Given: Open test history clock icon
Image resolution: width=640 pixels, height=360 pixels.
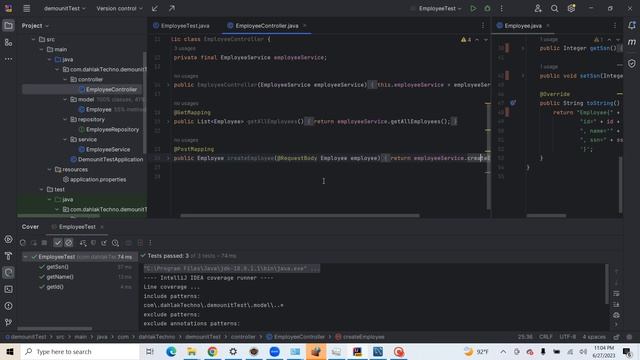Looking at the screenshot, I should click(x=116, y=243).
